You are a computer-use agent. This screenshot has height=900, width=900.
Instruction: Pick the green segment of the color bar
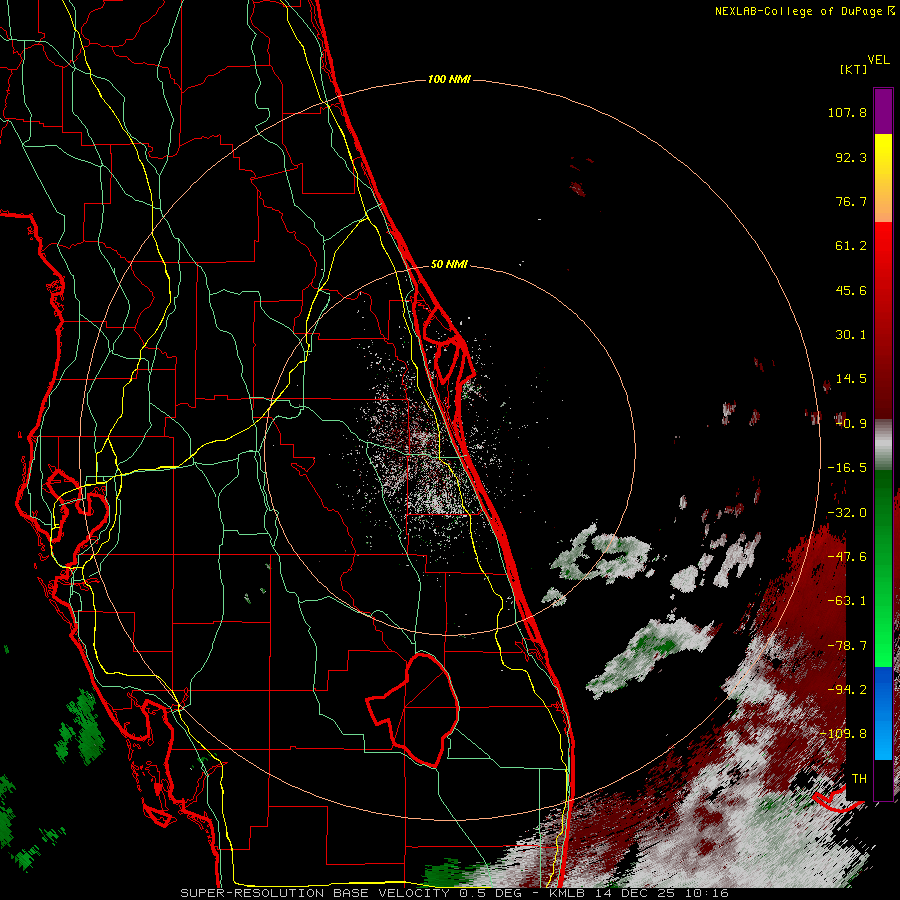click(883, 568)
